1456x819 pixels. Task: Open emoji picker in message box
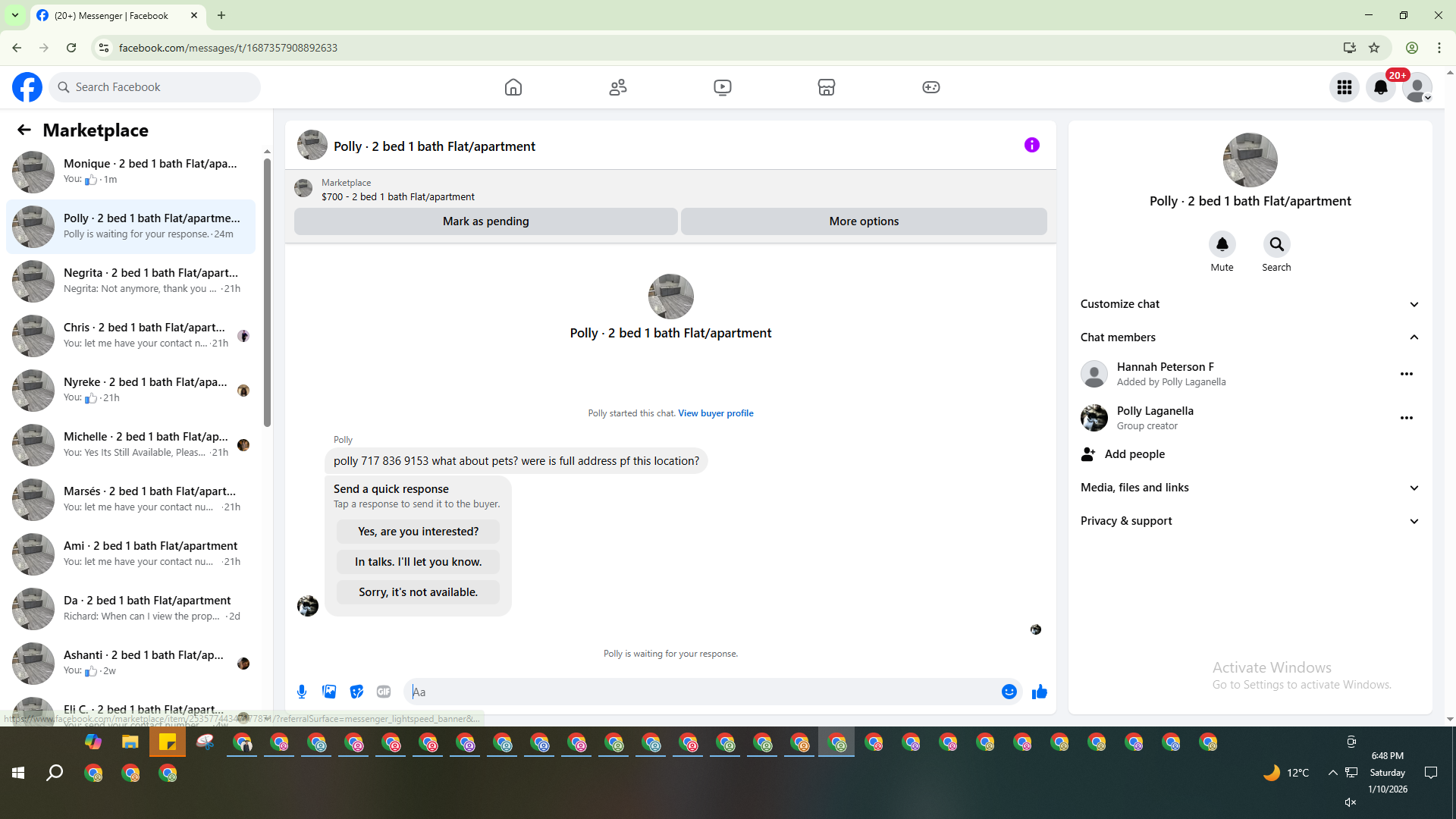tap(1009, 692)
